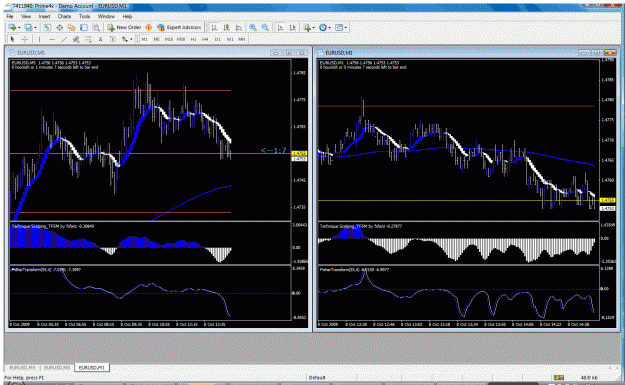Toggle the Terminal panel icon

tap(84, 28)
